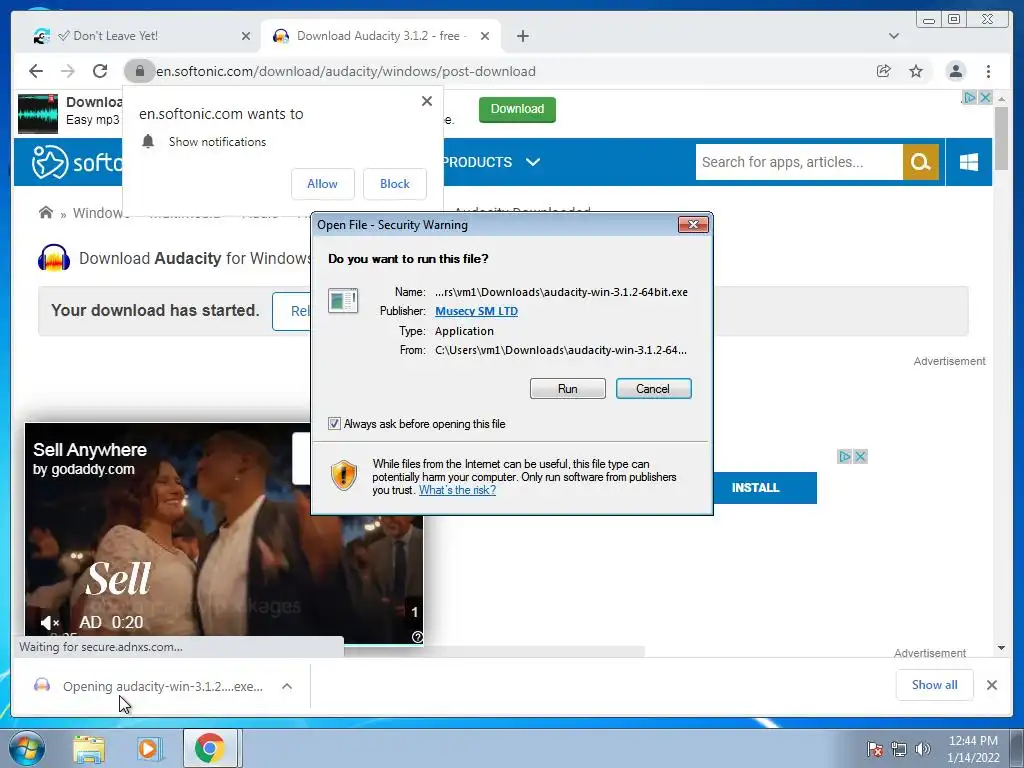Screen dimensions: 1024x768
Task: Click the Softonic home breadcrumb icon
Action: pyautogui.click(x=46, y=212)
